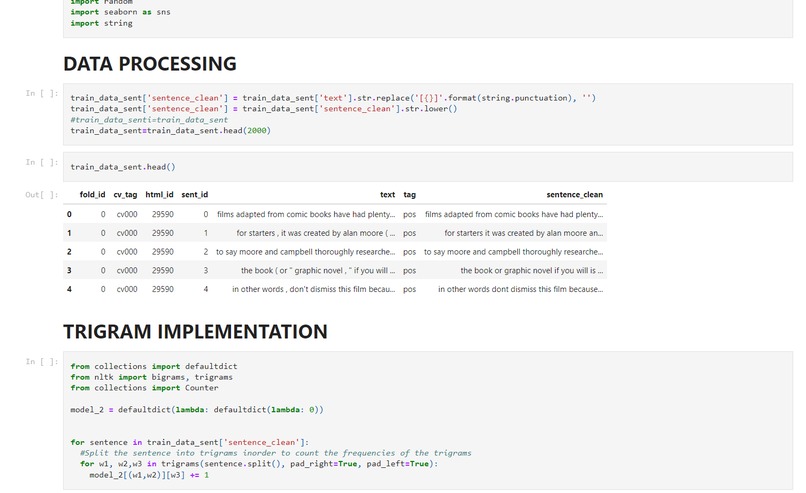The width and height of the screenshot is (806, 493).
Task: Click the 'pos' tag in row 0
Action: 410,214
